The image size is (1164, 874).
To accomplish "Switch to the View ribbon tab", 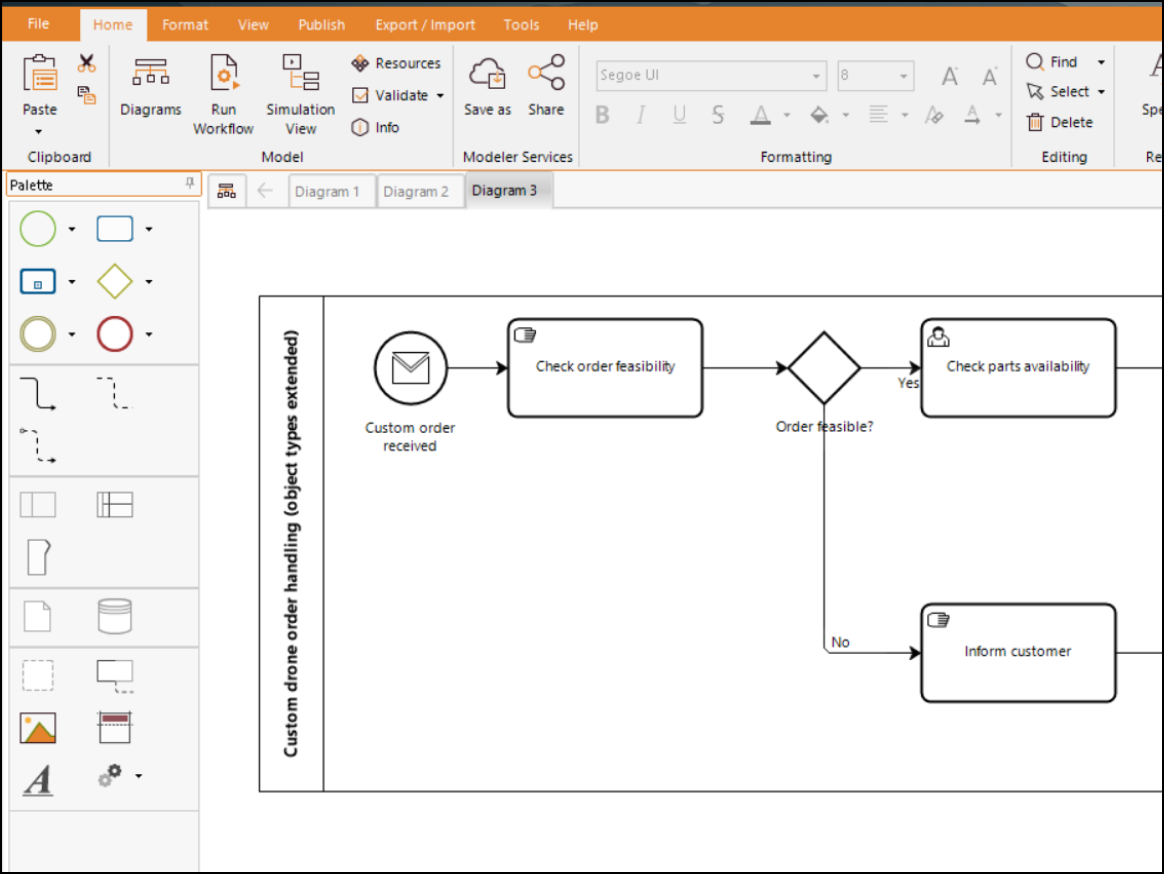I will [252, 25].
